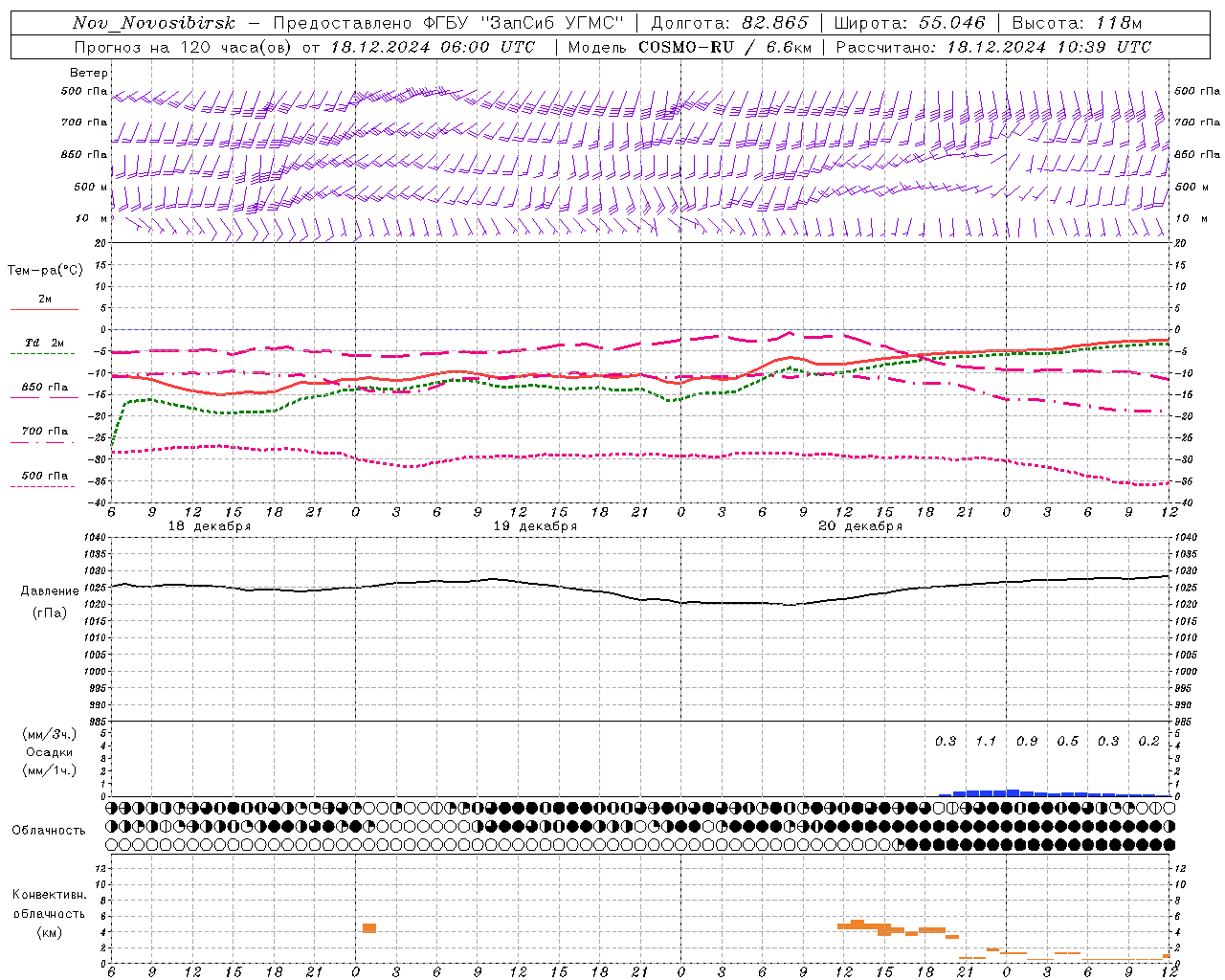
Task: Click the Высота: 118м header field
Action: 1077,23
